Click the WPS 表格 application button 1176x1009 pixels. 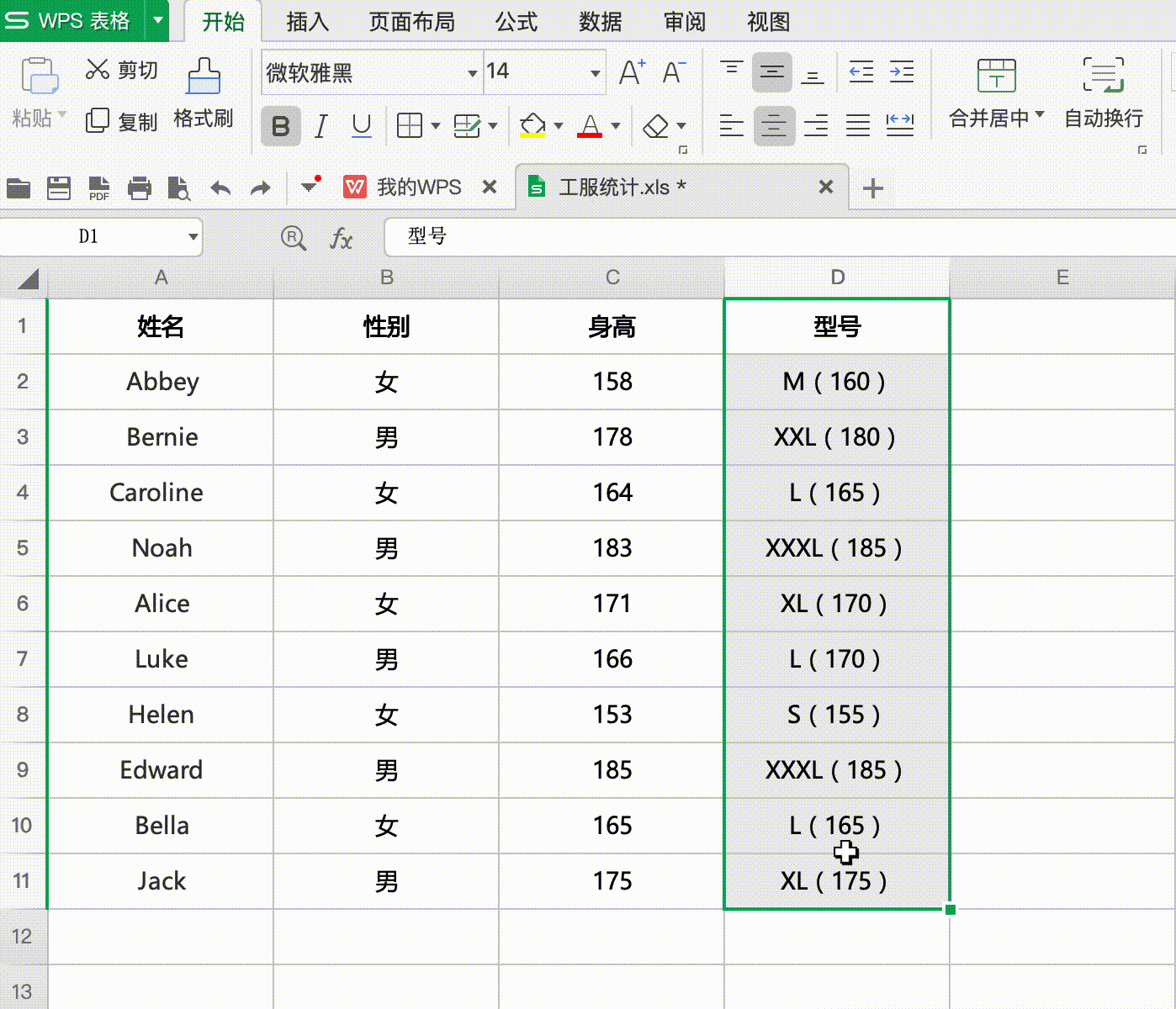pos(72,20)
